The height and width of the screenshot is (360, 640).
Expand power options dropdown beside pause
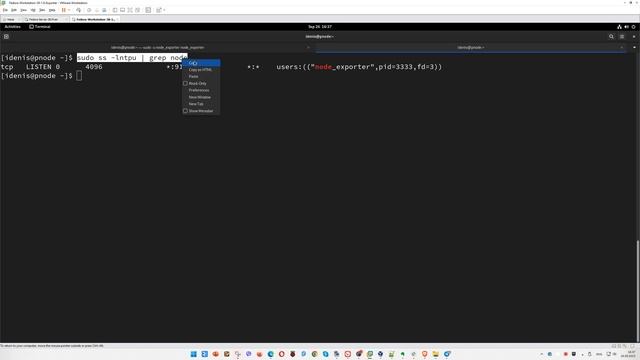69,10
